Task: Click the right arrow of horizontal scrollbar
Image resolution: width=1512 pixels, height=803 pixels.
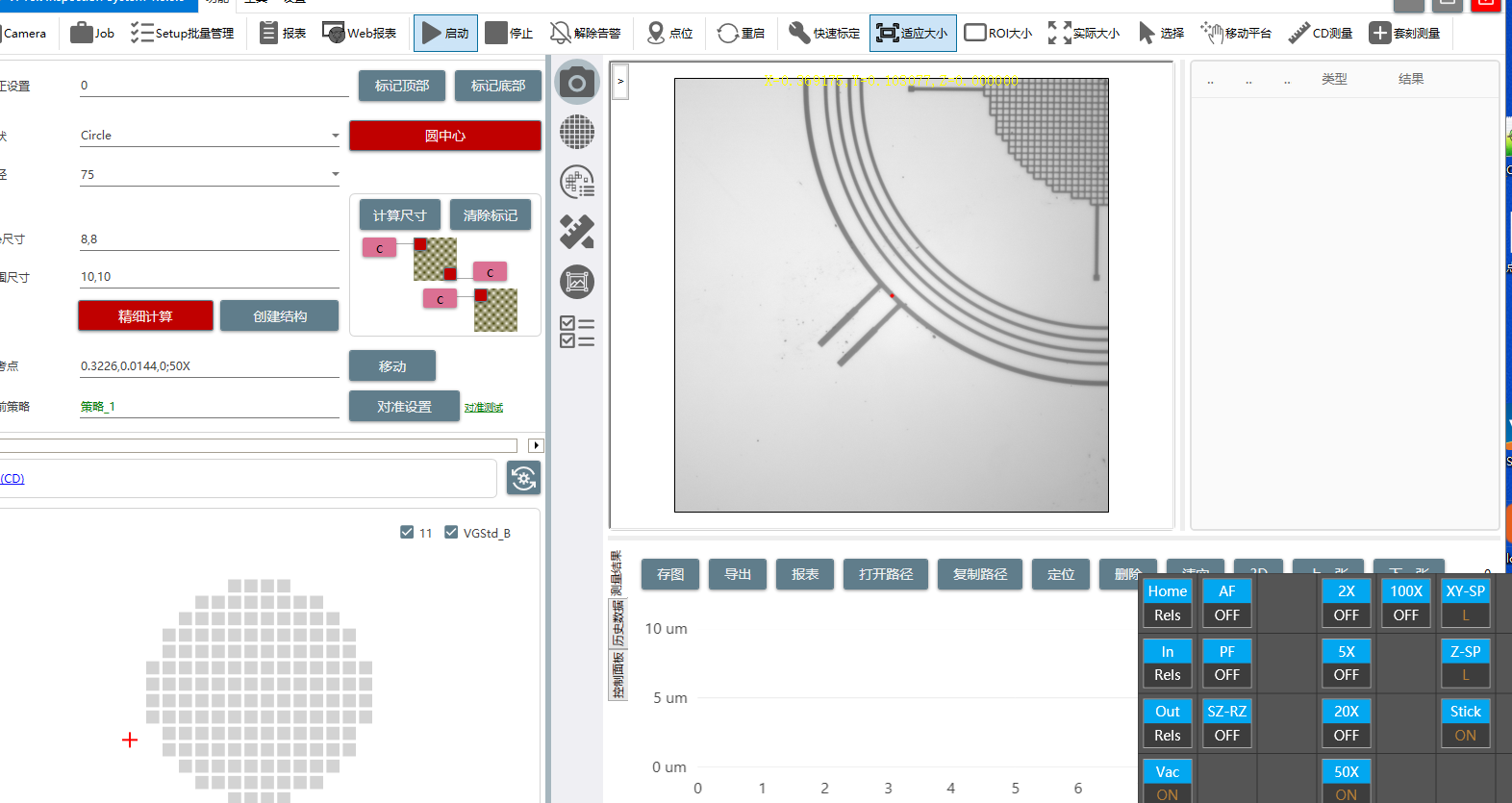Action: (x=537, y=445)
